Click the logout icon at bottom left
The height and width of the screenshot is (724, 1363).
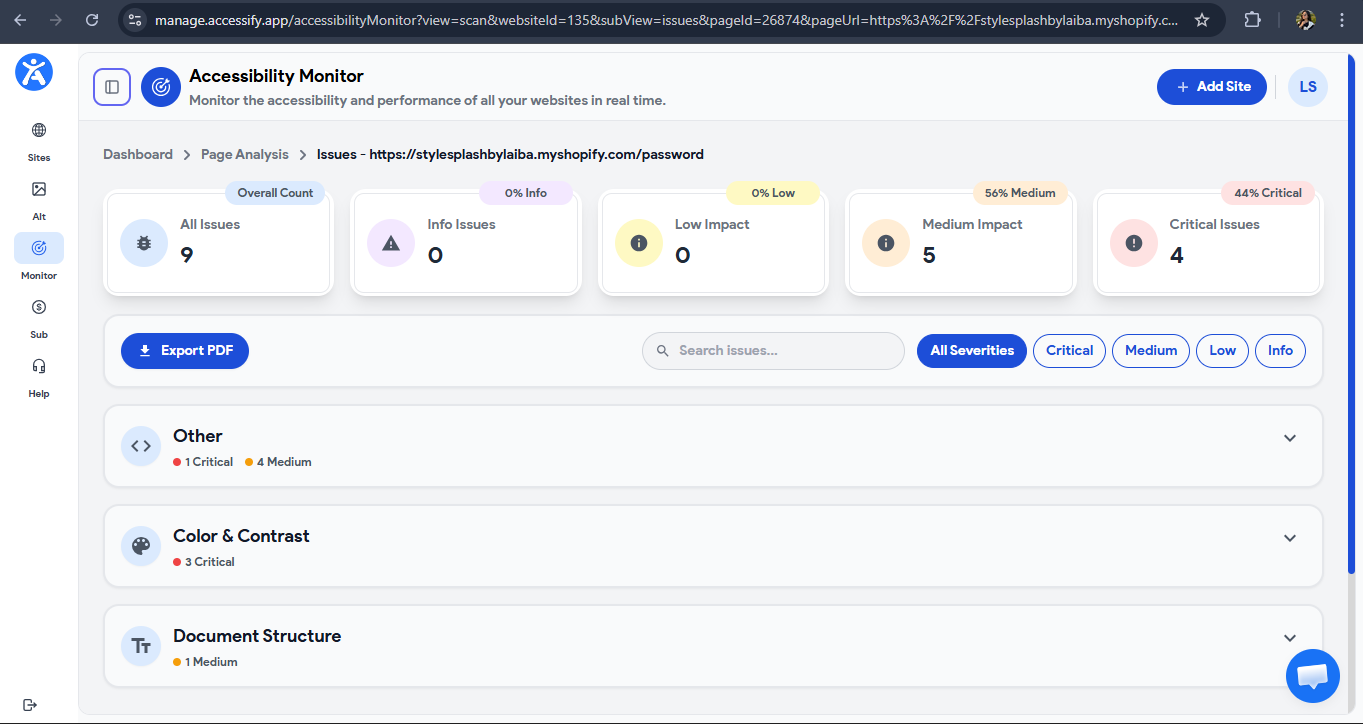[x=29, y=705]
